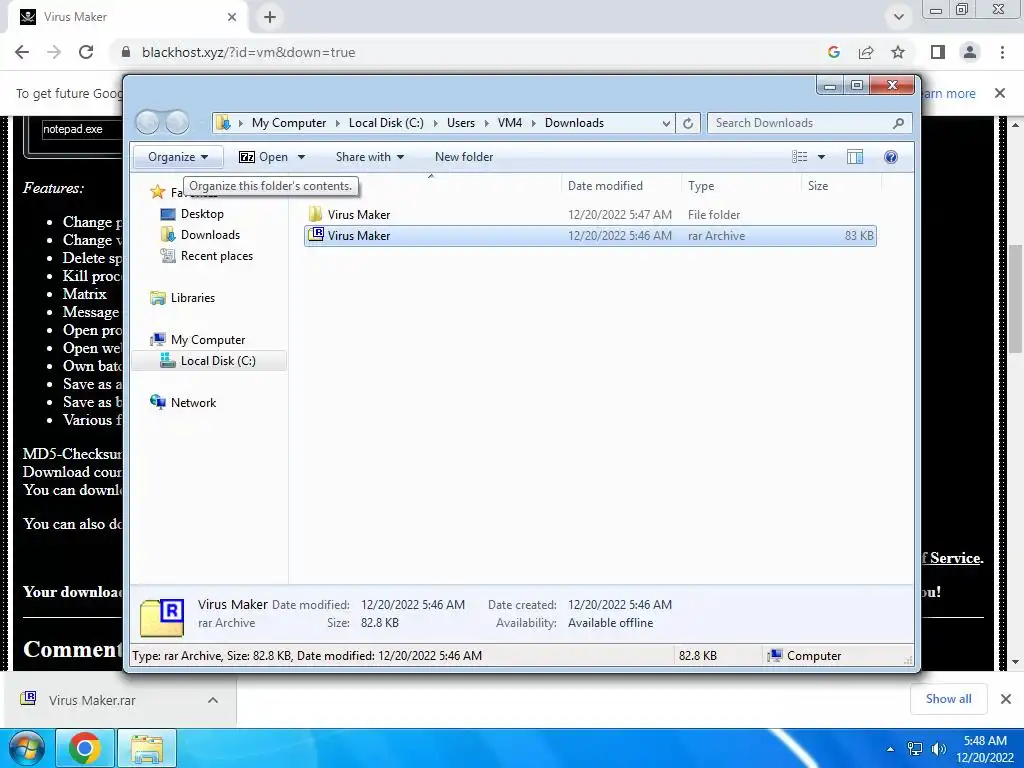Select Local Disk (C:) in navigation pane

209,360
